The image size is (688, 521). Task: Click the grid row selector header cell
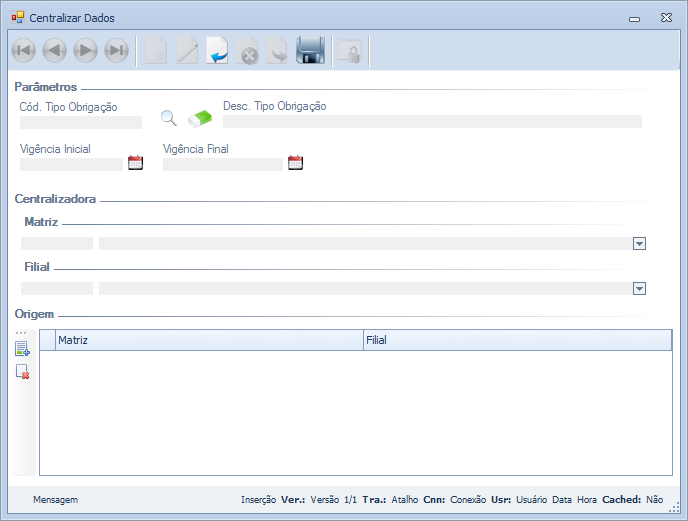[x=47, y=340]
